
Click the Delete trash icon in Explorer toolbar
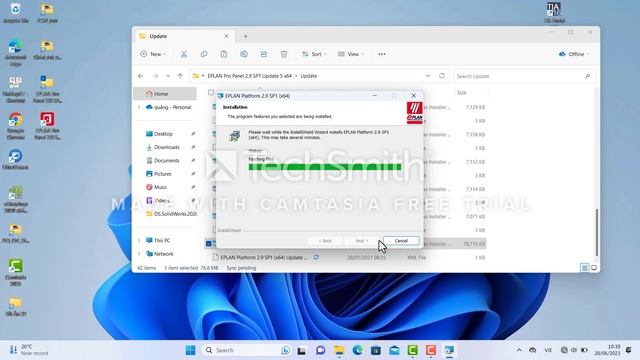point(284,54)
